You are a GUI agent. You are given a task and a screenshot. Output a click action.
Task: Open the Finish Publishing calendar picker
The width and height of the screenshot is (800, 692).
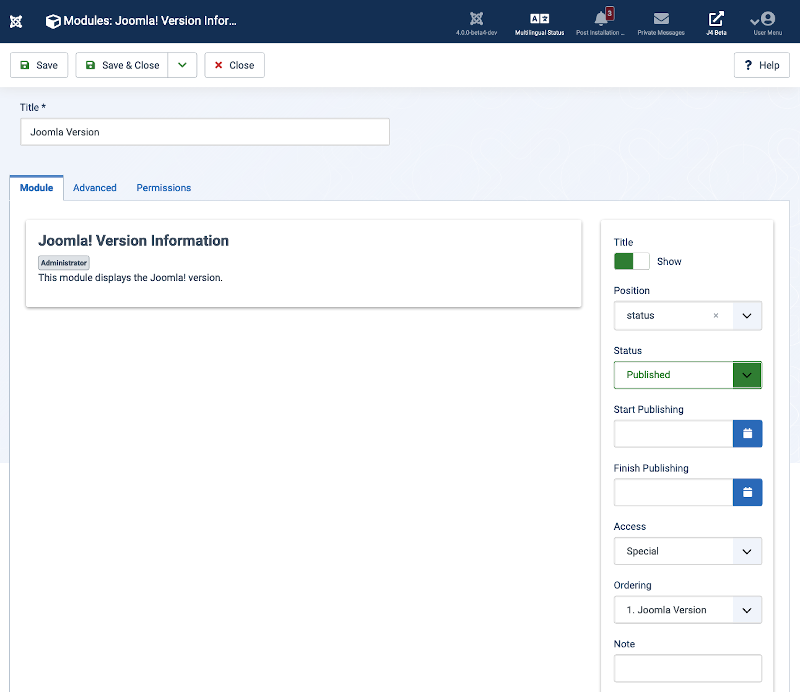point(747,492)
